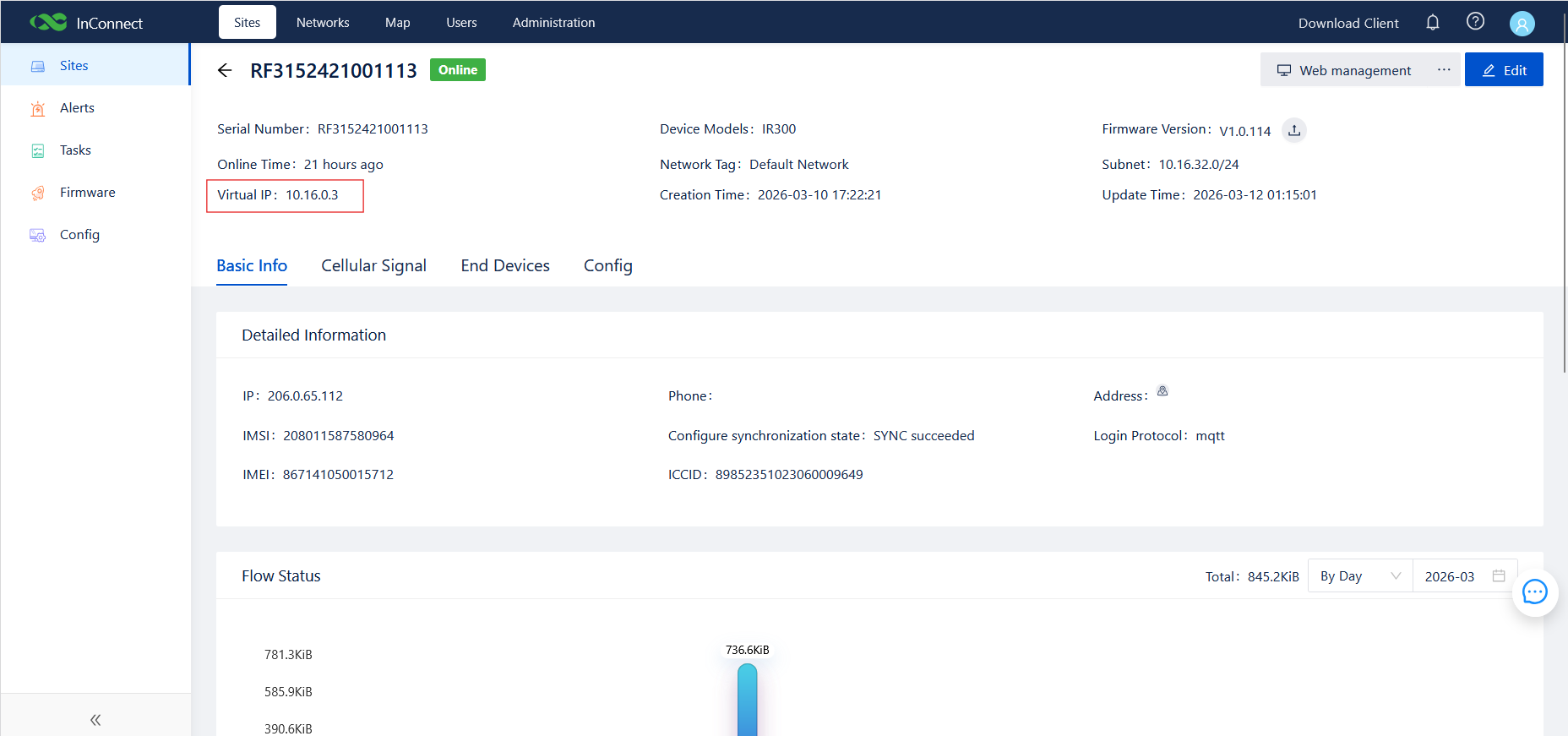Image resolution: width=1568 pixels, height=736 pixels.
Task: Open the more options ellipsis menu
Action: tap(1444, 70)
